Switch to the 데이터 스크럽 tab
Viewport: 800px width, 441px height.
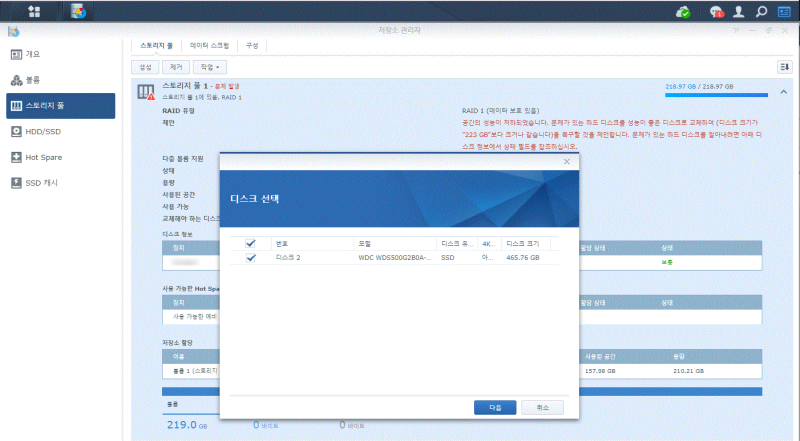pyautogui.click(x=210, y=45)
